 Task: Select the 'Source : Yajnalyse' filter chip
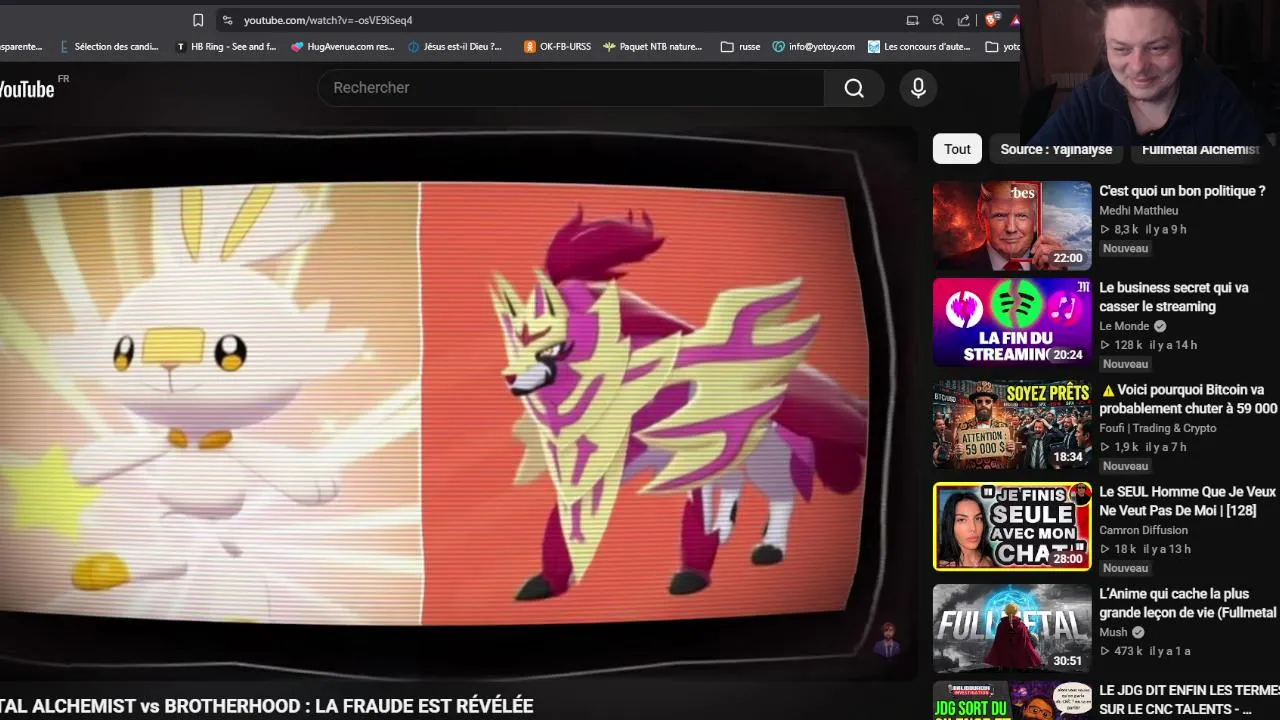tap(1056, 149)
